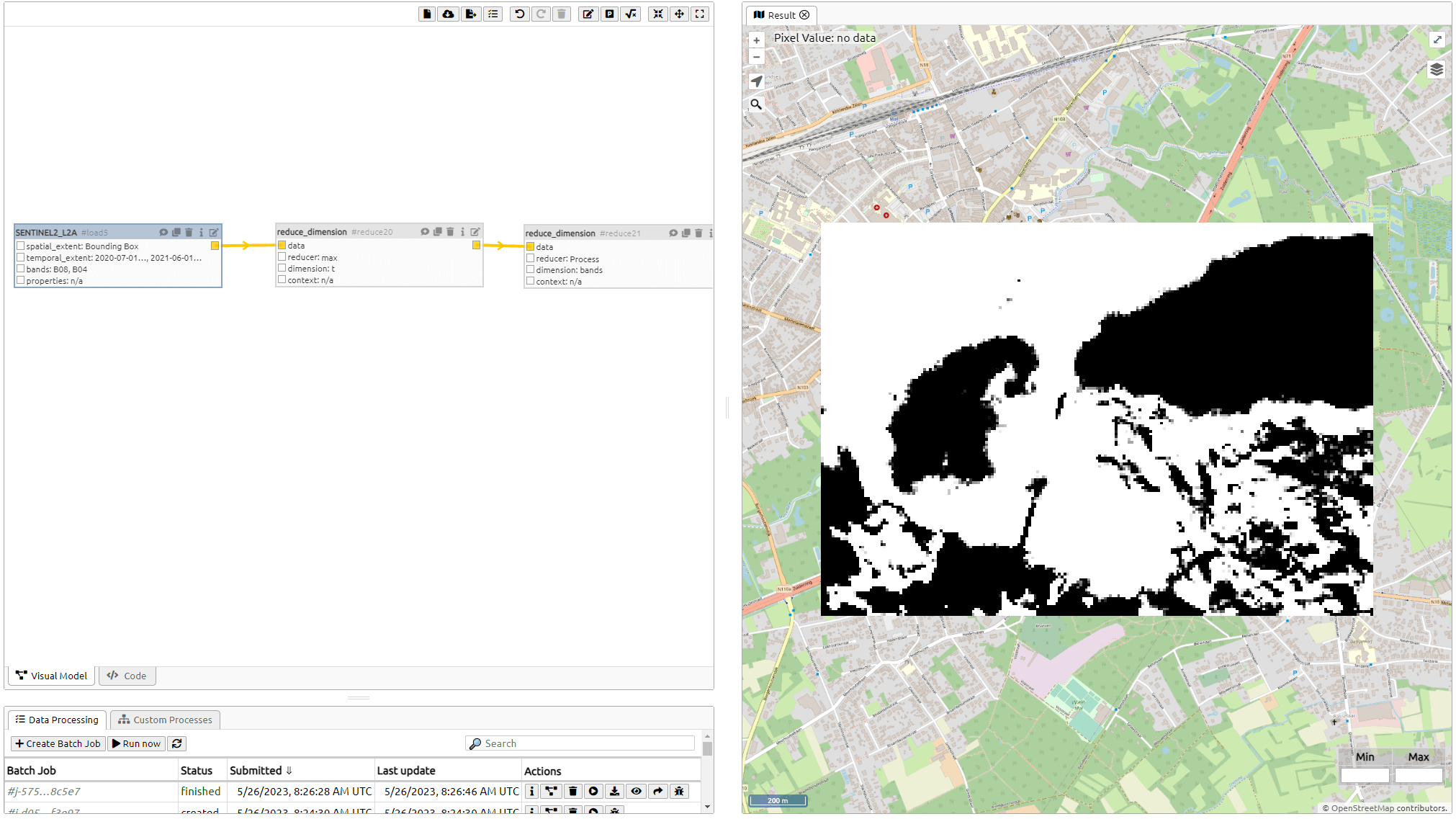
Task: Click the undo icon in toolbar
Action: (x=519, y=14)
